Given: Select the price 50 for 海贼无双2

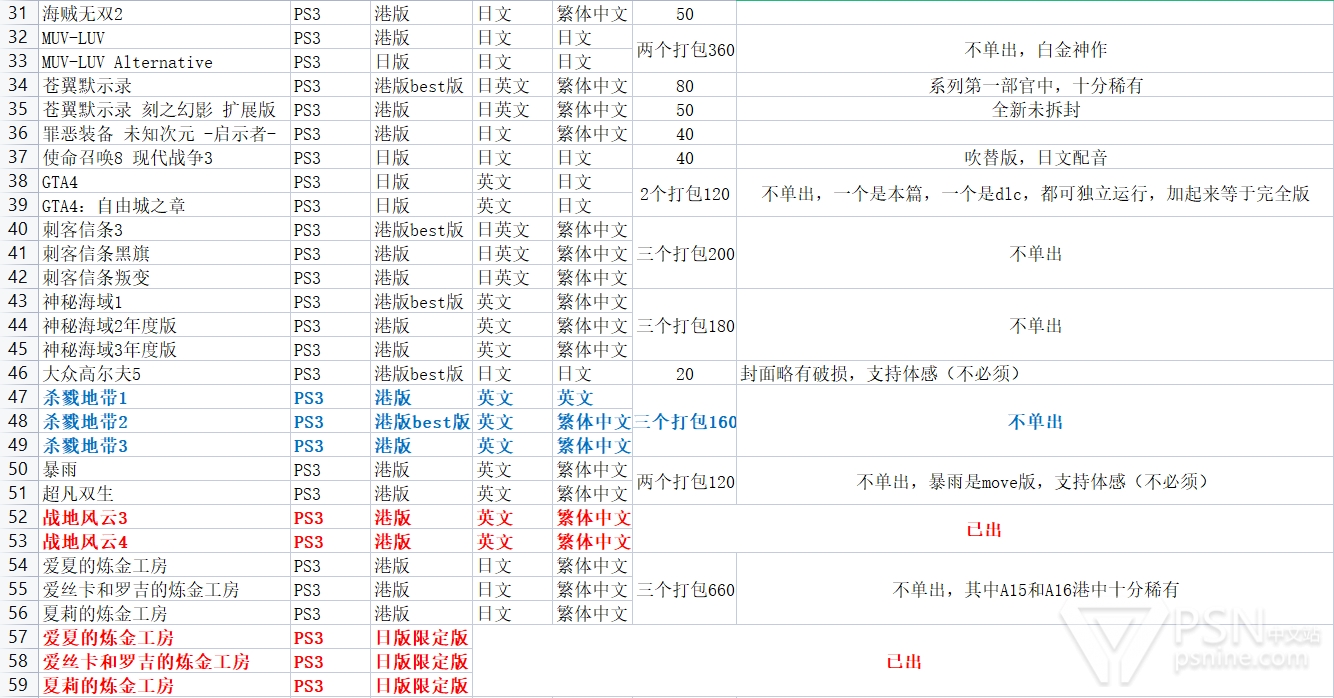Looking at the screenshot, I should [685, 14].
